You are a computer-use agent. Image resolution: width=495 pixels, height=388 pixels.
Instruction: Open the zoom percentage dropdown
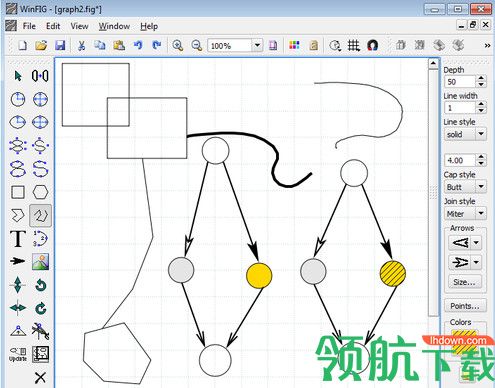(x=257, y=45)
